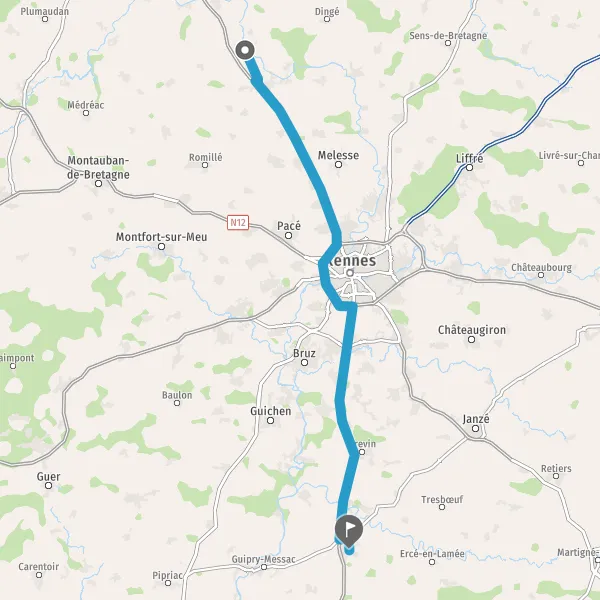Click the Sens-de-Bretagne label
The image size is (600, 600).
point(448,36)
